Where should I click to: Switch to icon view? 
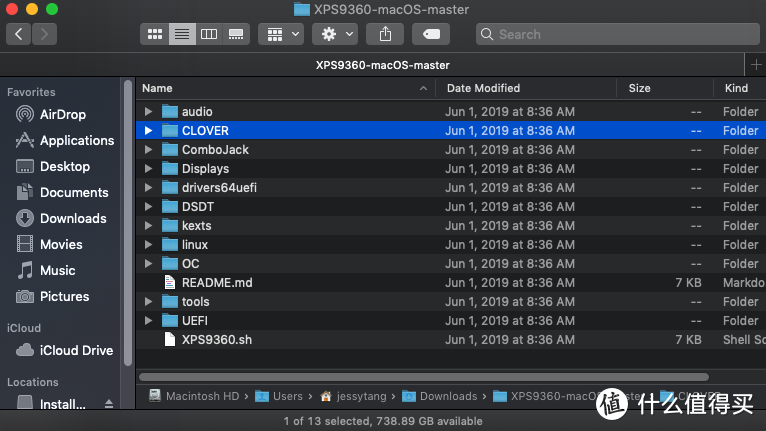[x=155, y=34]
